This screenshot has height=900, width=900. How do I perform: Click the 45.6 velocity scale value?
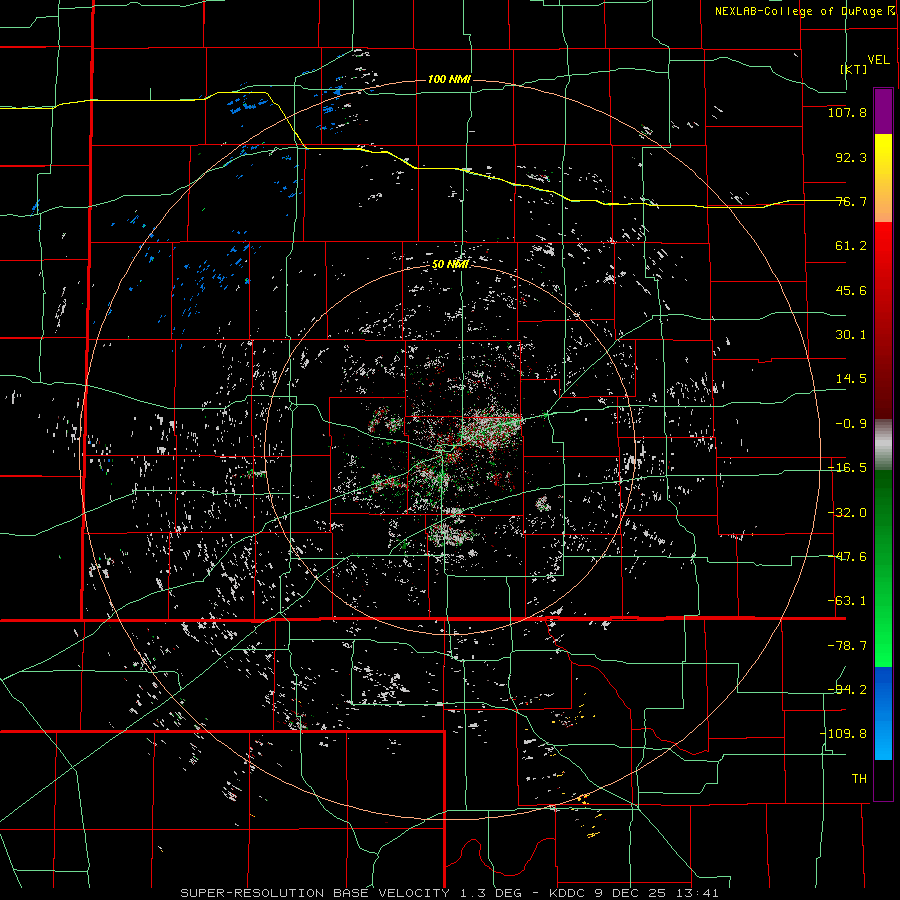(x=851, y=290)
